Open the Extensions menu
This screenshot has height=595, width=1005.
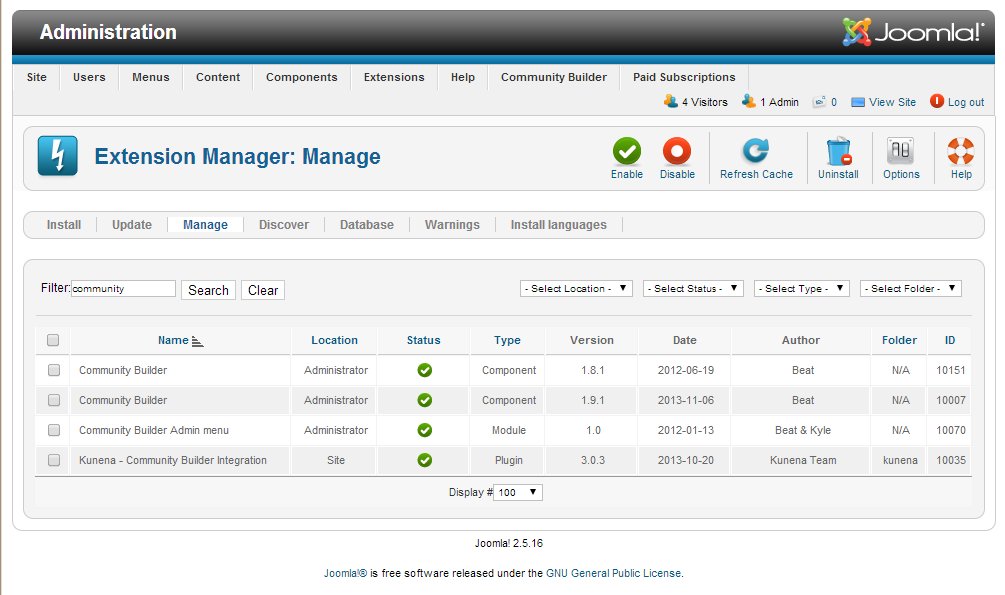[x=394, y=77]
